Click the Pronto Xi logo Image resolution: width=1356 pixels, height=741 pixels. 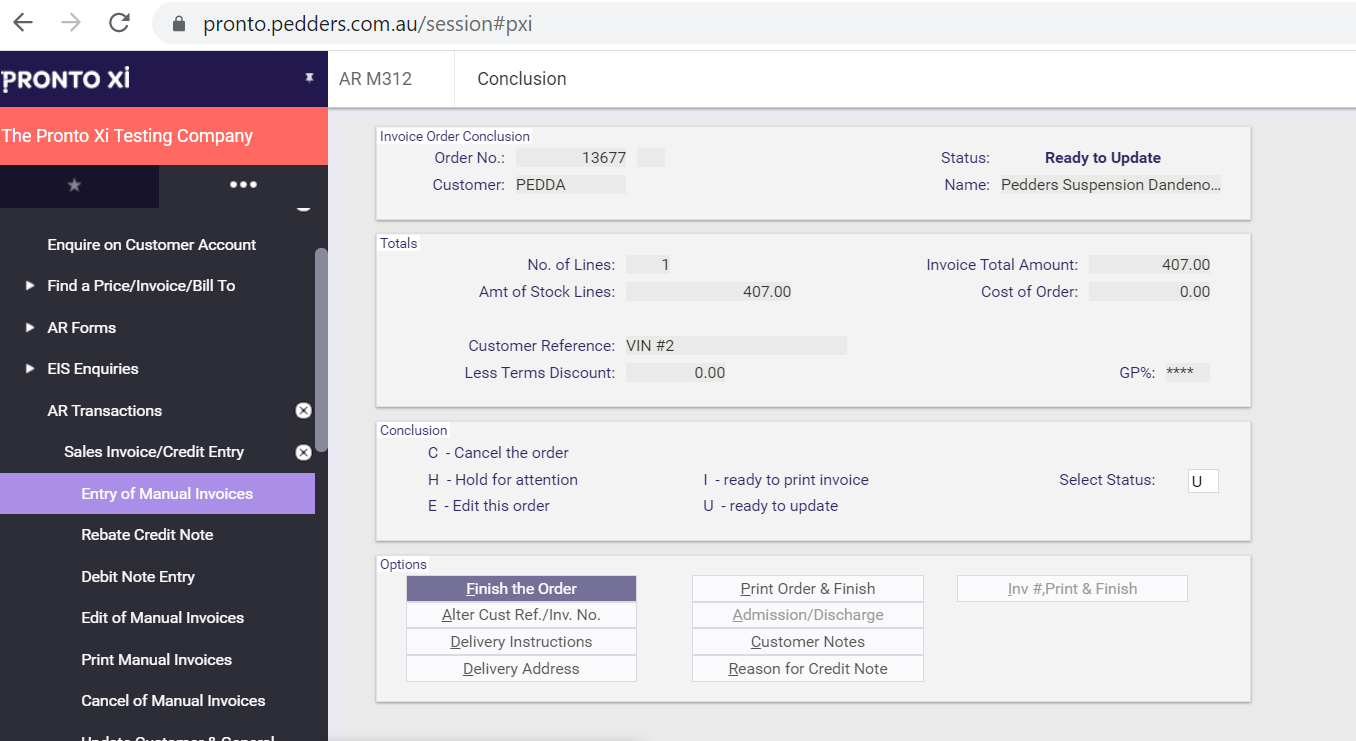(66, 79)
